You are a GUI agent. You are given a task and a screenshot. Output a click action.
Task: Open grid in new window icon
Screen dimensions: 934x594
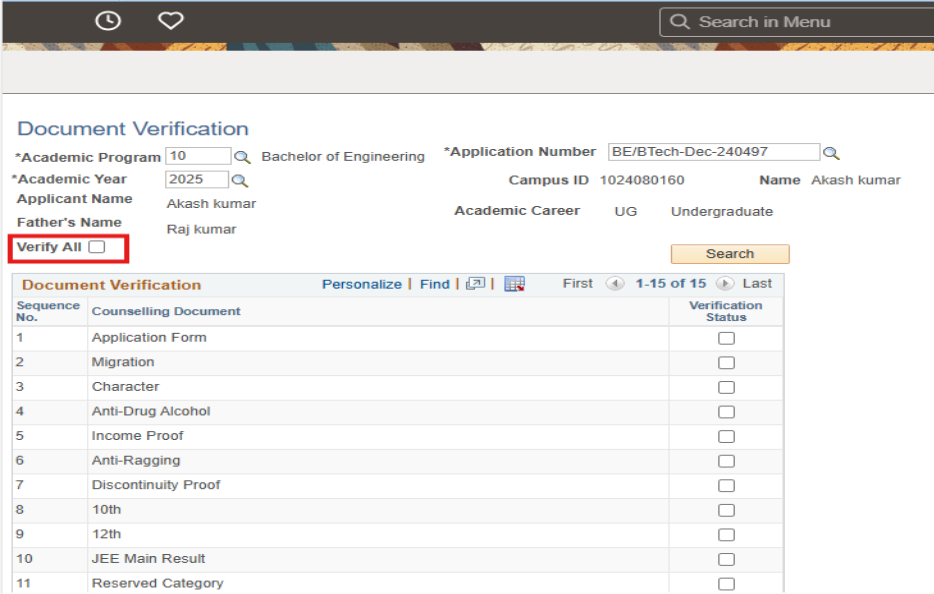pos(475,284)
